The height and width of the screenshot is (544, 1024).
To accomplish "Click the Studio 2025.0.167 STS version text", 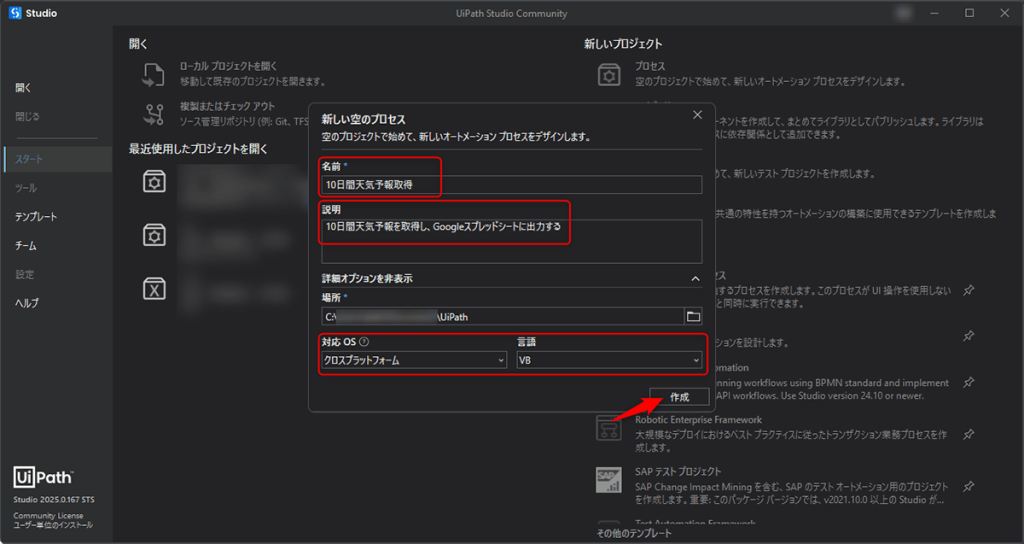I will coord(54,500).
